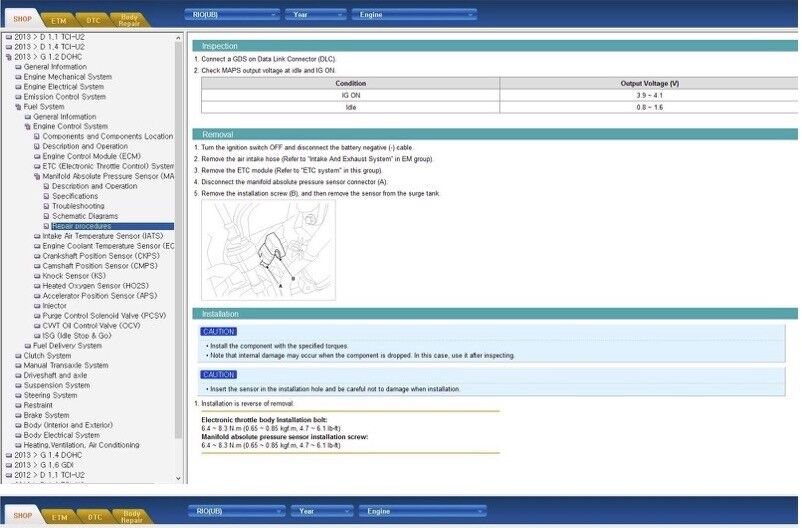802x528 pixels.
Task: Open the Year dropdown in top bar
Action: (314, 15)
